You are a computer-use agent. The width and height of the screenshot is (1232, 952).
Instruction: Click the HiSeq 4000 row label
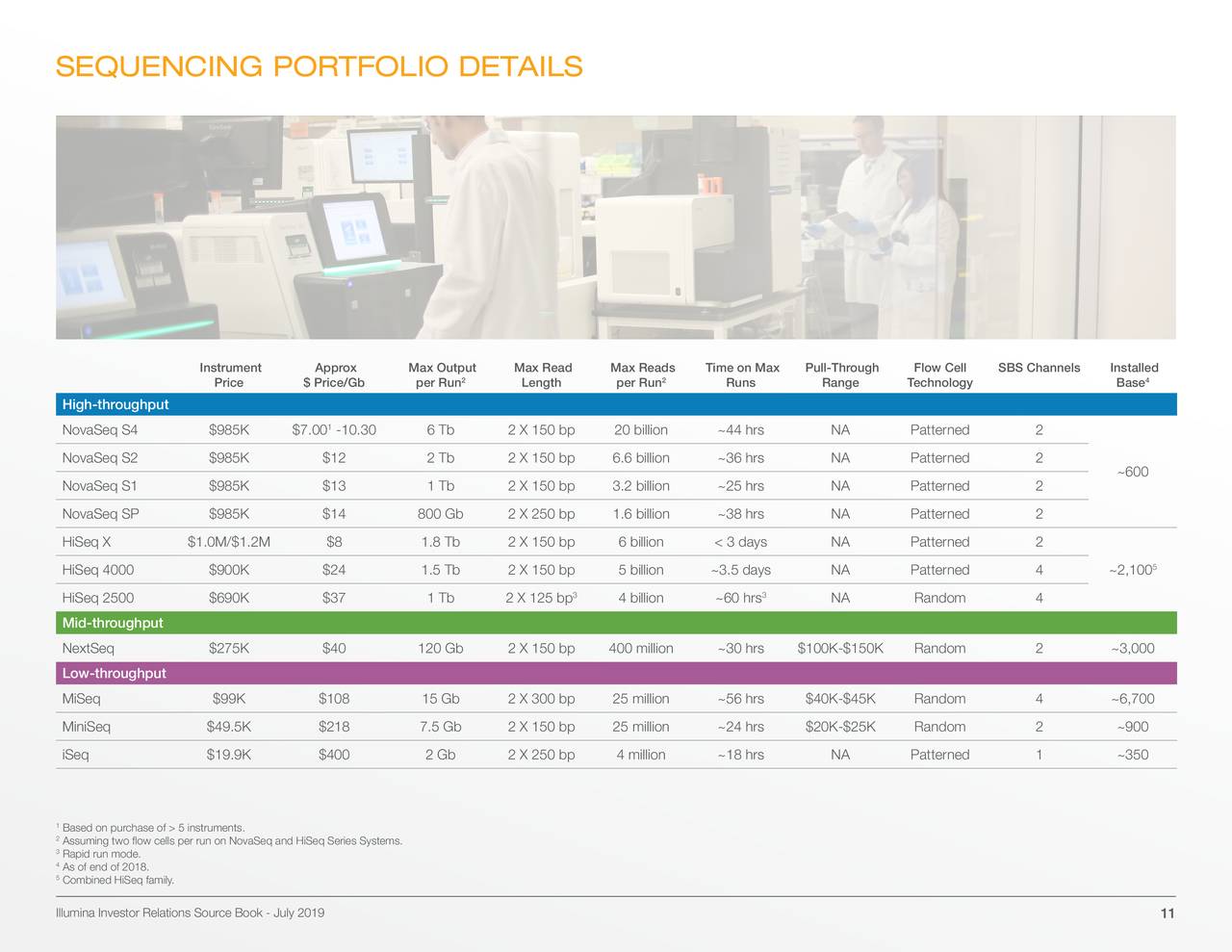click(x=98, y=570)
